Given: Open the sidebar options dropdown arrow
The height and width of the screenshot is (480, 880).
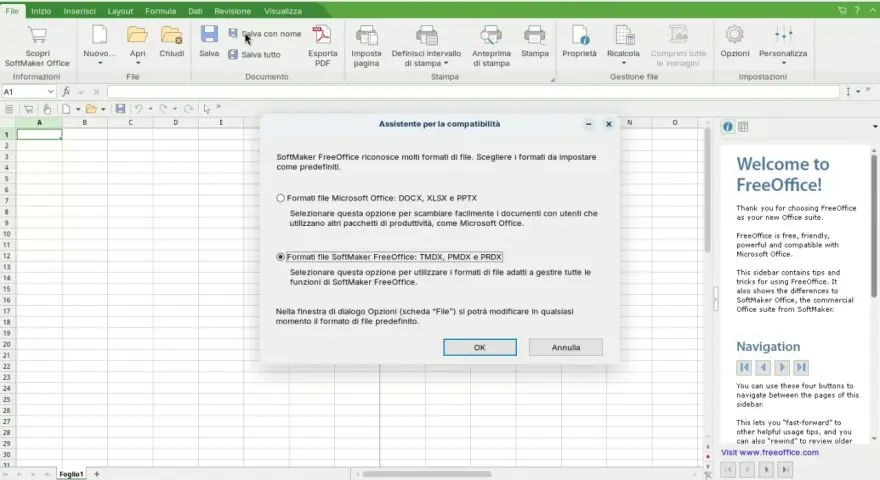Looking at the screenshot, I should [875, 127].
